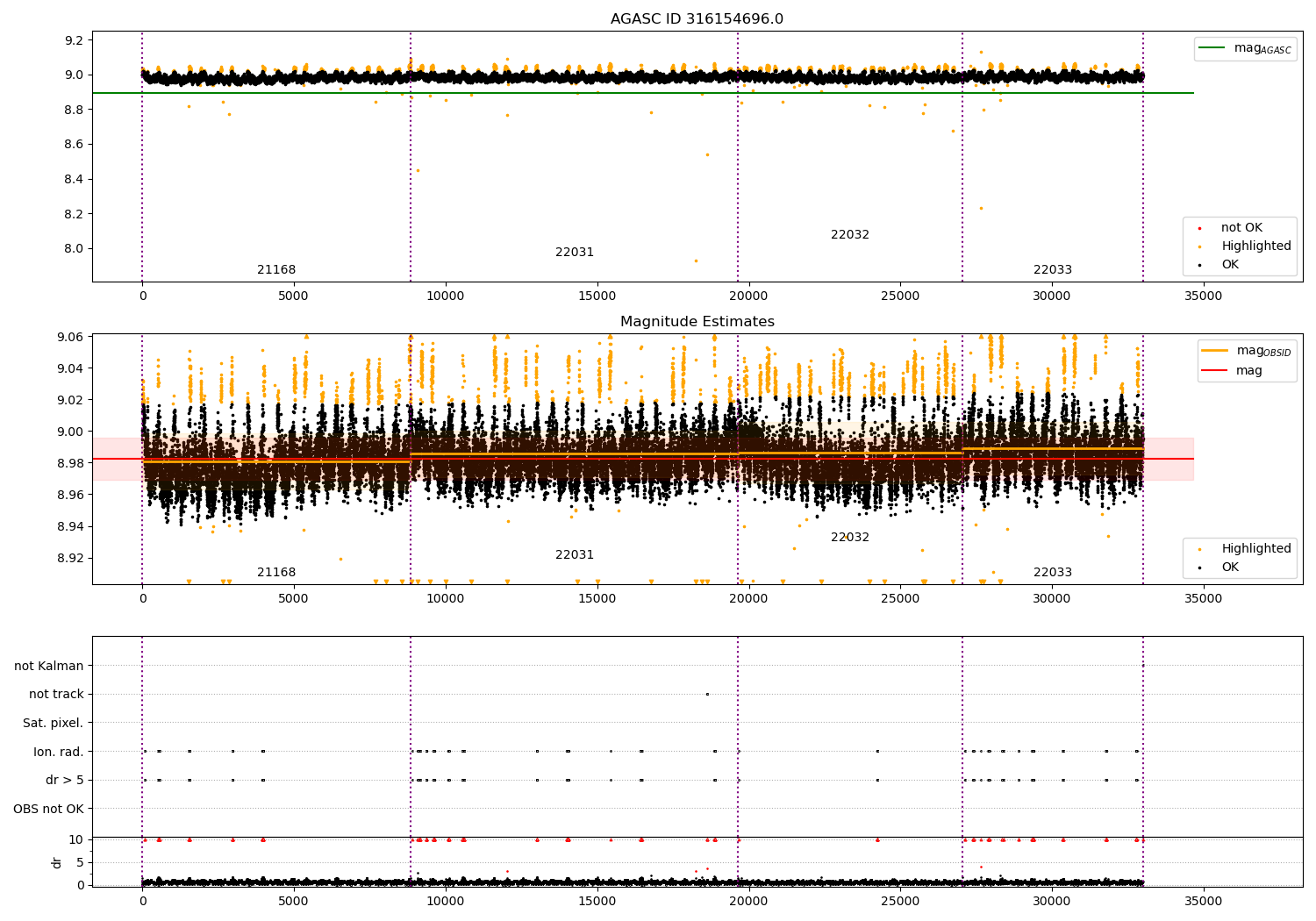Click orange line swatch beside mag OBSID
Screen dimensions: 1316x921
[1215, 351]
